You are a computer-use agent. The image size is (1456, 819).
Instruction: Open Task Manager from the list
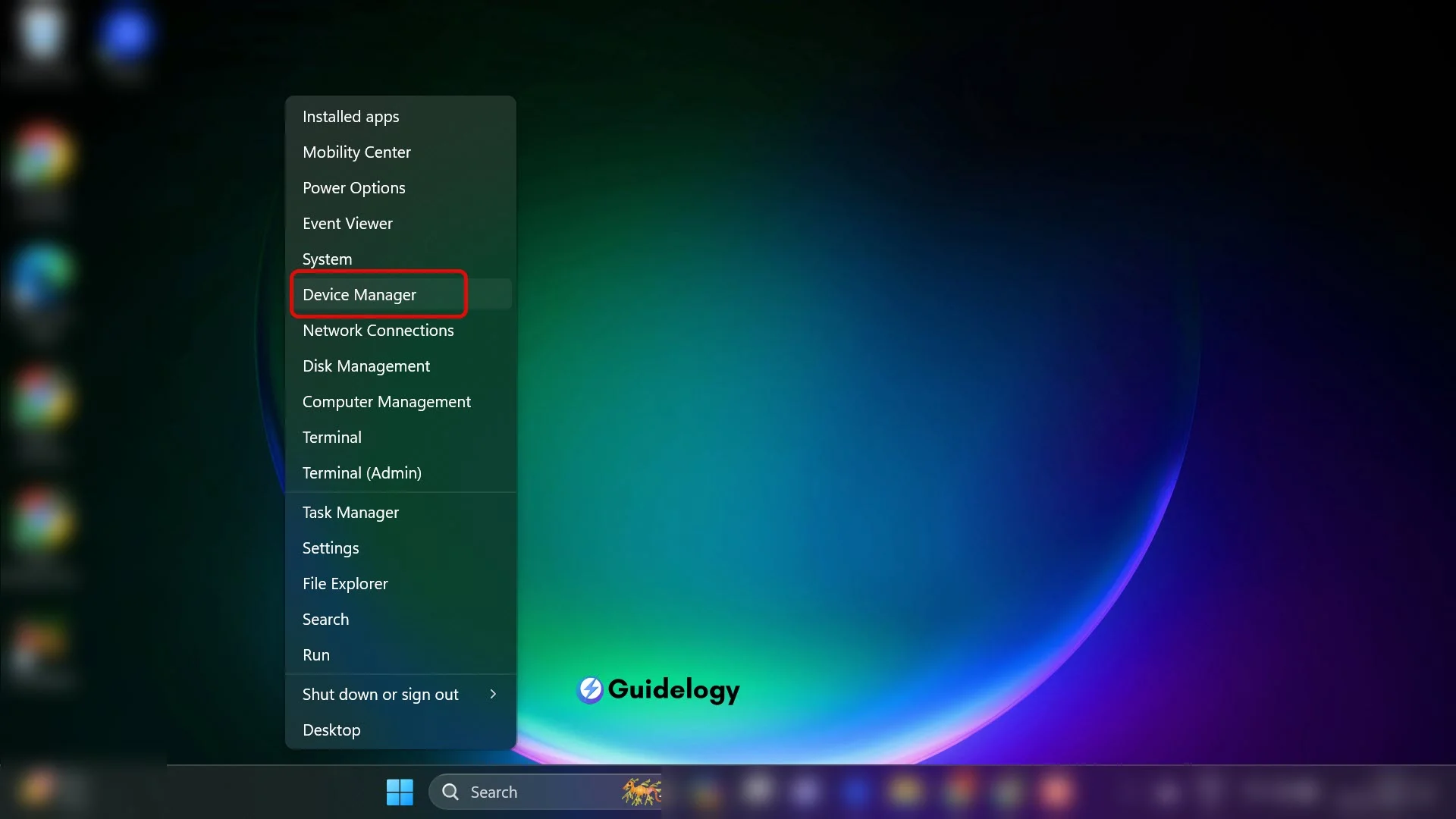point(350,511)
